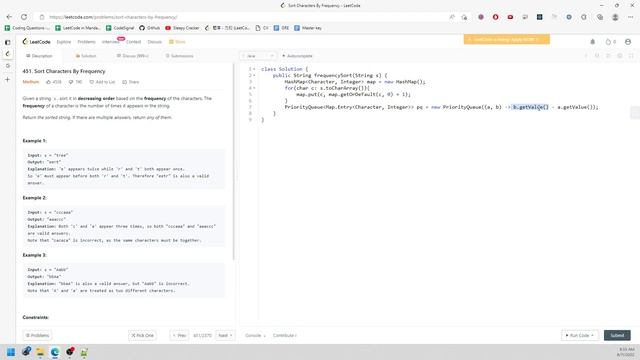Switch to the Submissions tab

180,56
